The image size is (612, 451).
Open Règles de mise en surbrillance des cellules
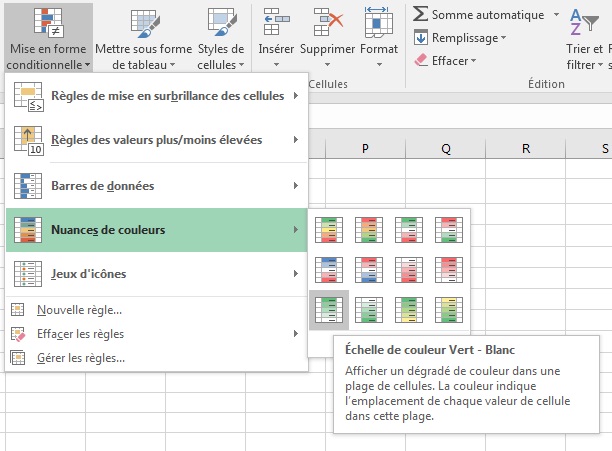point(157,96)
